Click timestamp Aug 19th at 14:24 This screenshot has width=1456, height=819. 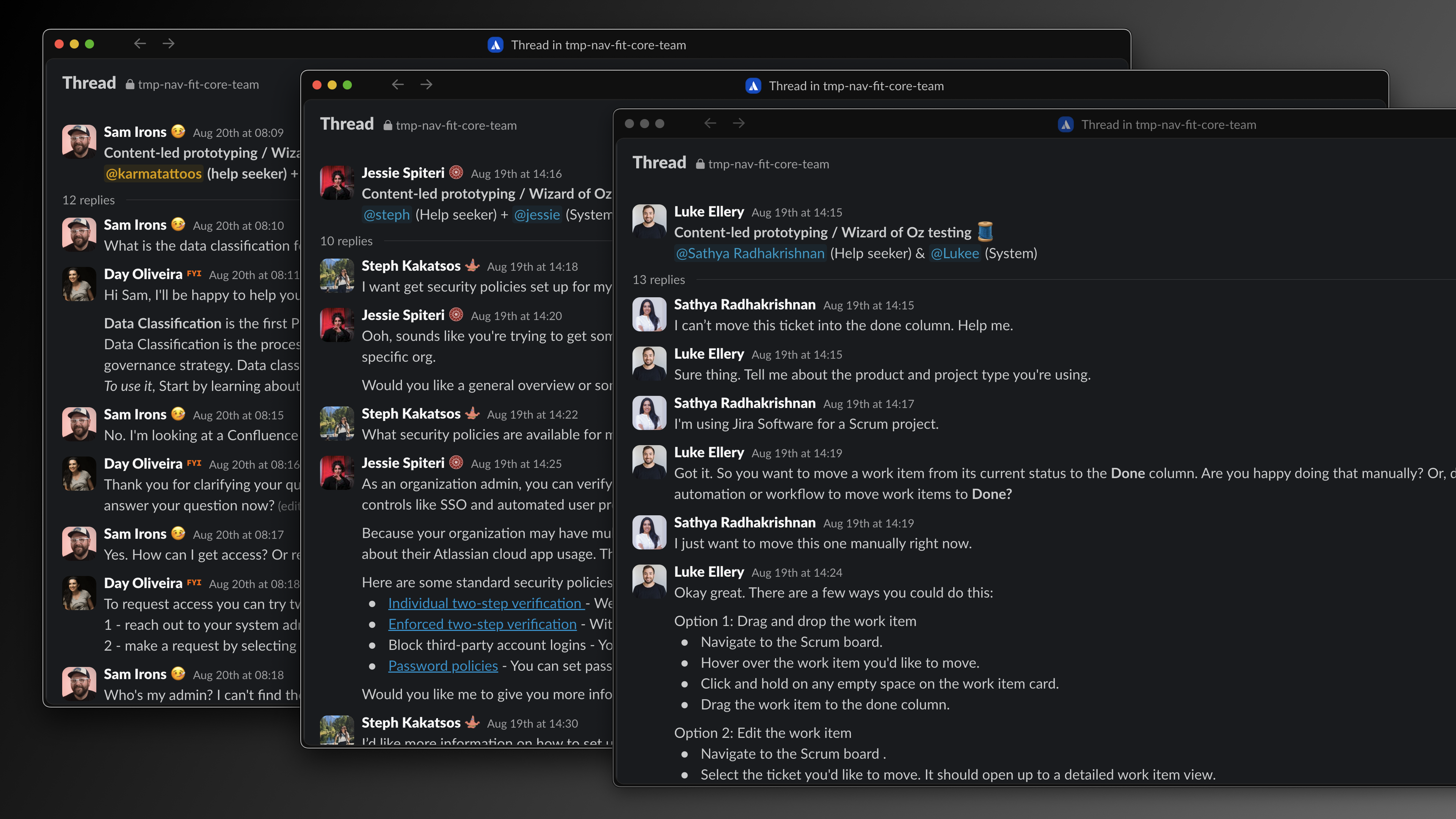[796, 573]
